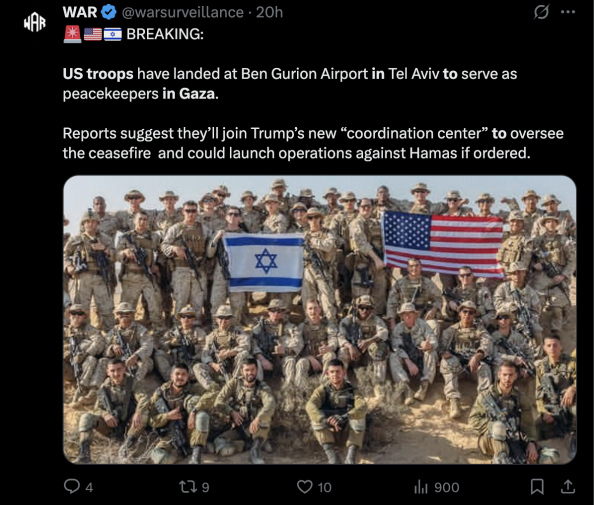
Task: Click the 20h timestamp
Action: (269, 13)
